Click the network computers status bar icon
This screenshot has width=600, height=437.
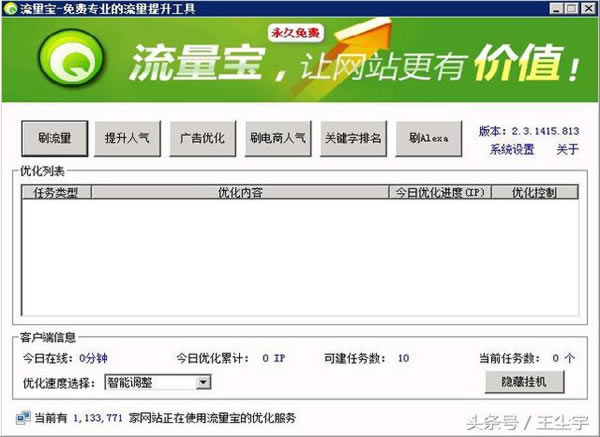point(23,418)
